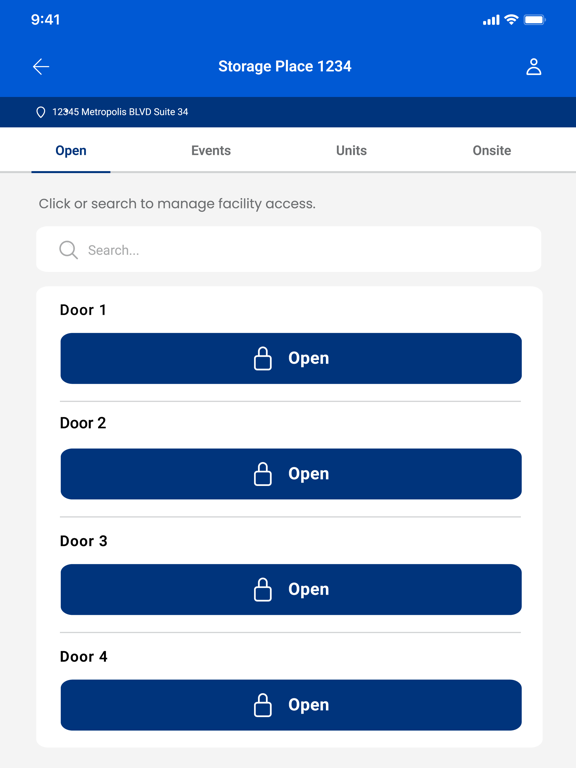Click the Storage Place 1234 title
This screenshot has height=768, width=576.
tap(285, 66)
